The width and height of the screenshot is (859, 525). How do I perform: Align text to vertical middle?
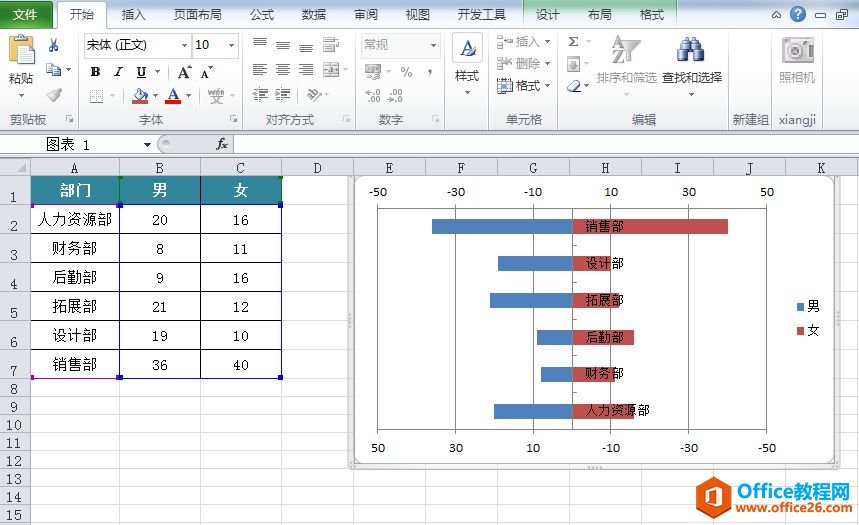point(283,45)
